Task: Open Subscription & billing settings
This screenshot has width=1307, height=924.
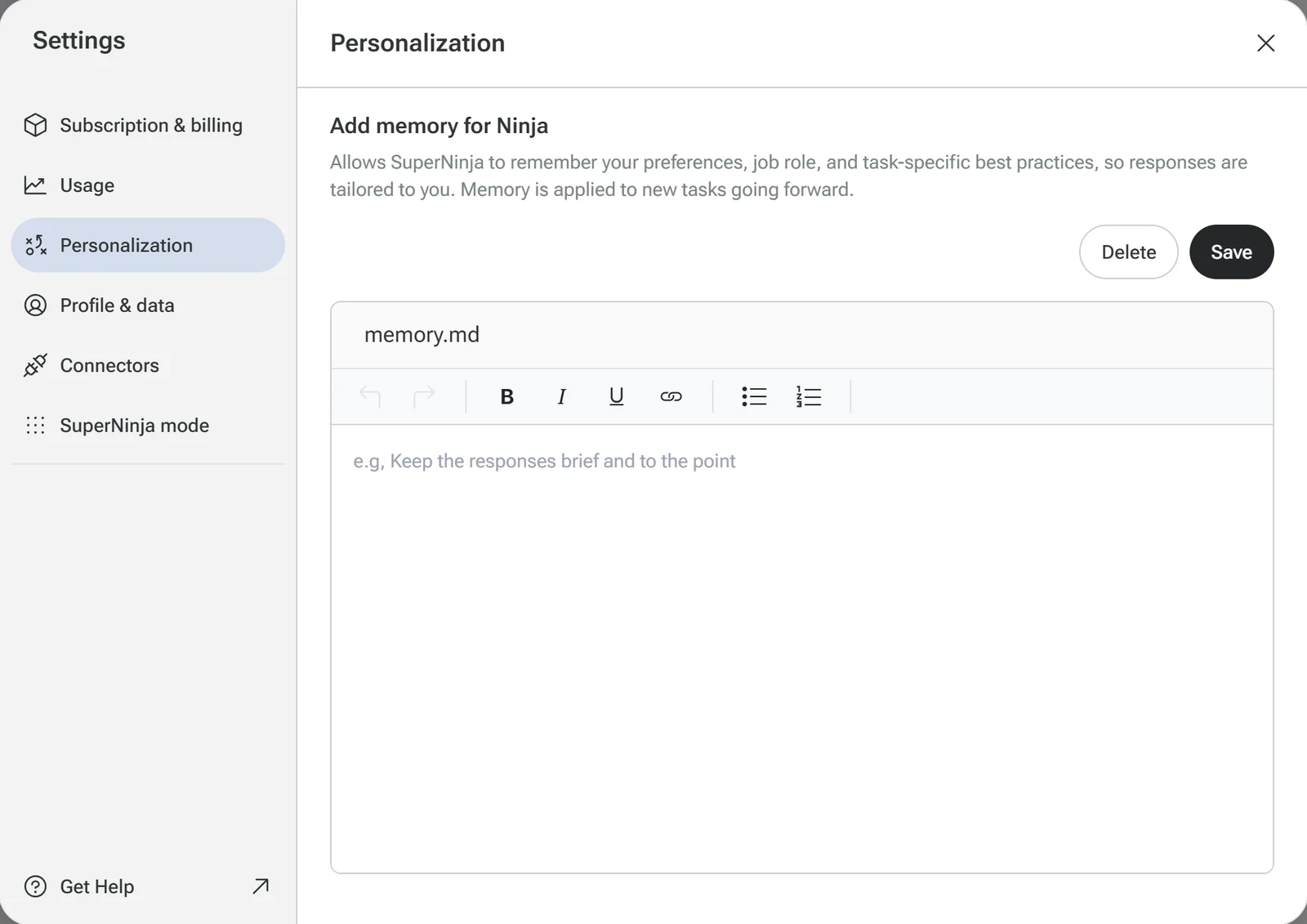Action: tap(148, 125)
